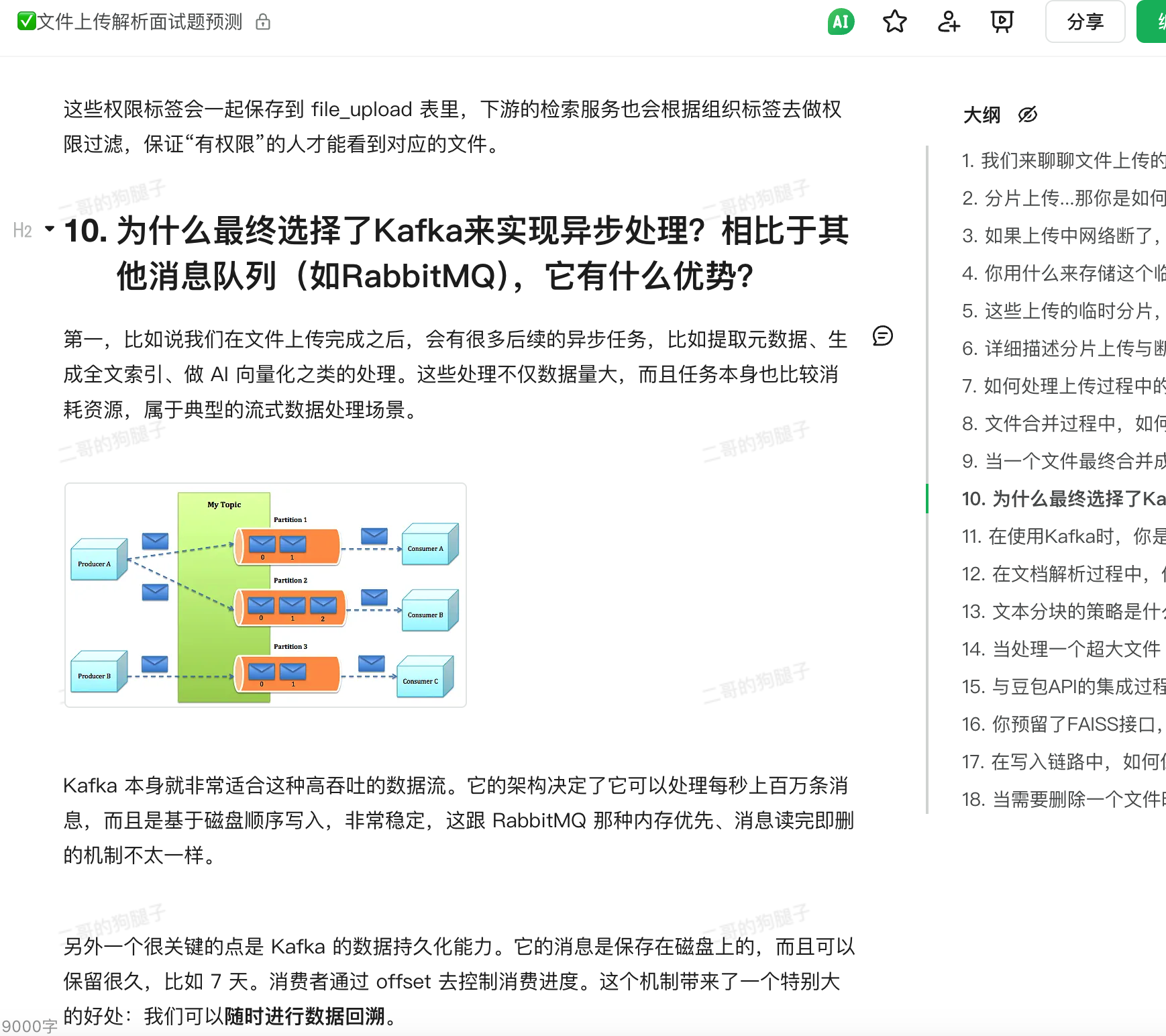Viewport: 1166px width, 1036px height.
Task: Click the document title text
Action: coord(139,22)
